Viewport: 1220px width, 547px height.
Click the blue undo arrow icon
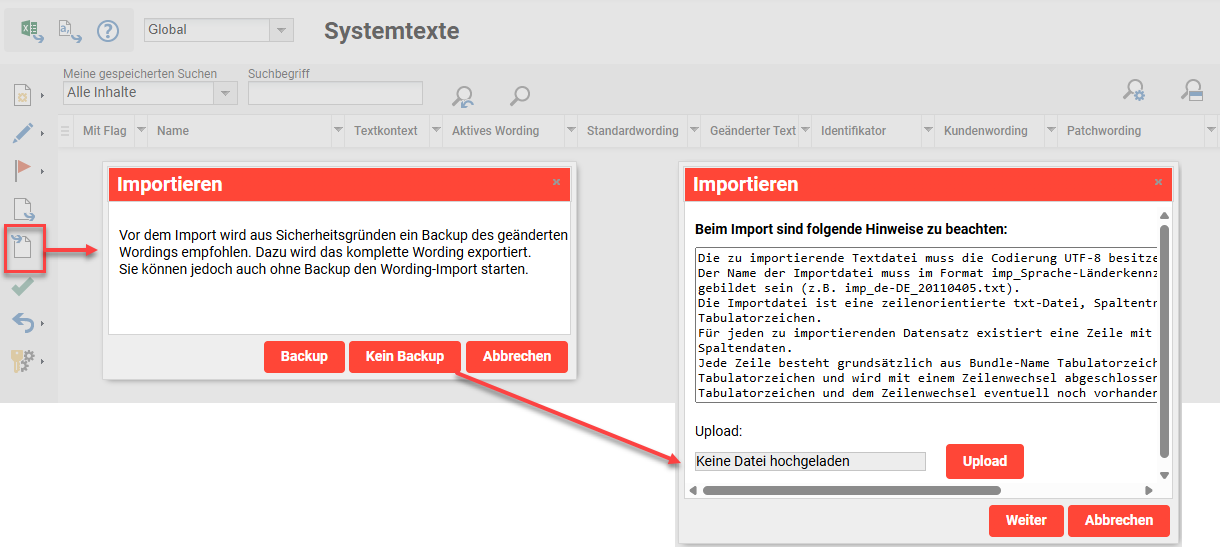[23, 322]
